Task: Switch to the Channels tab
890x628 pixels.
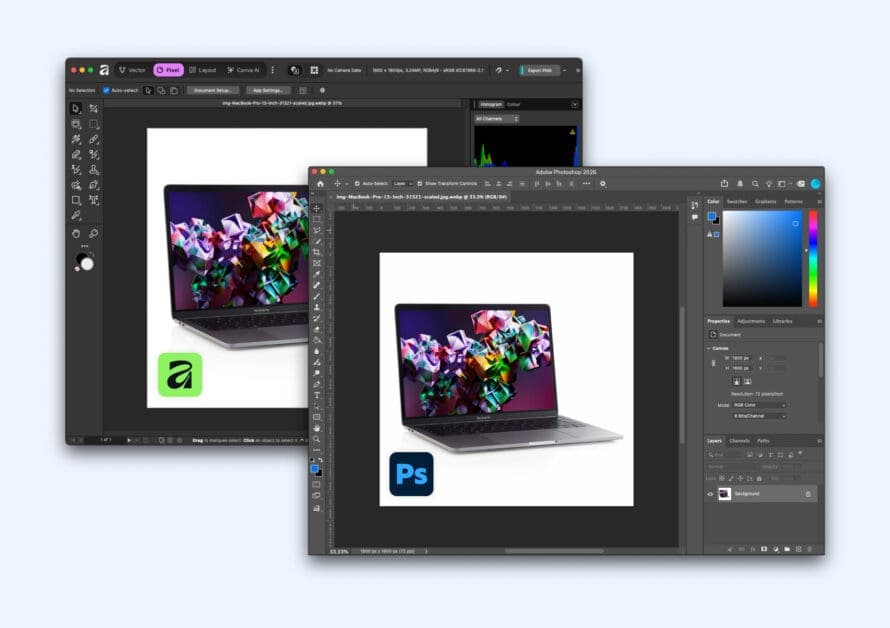Action: (739, 441)
